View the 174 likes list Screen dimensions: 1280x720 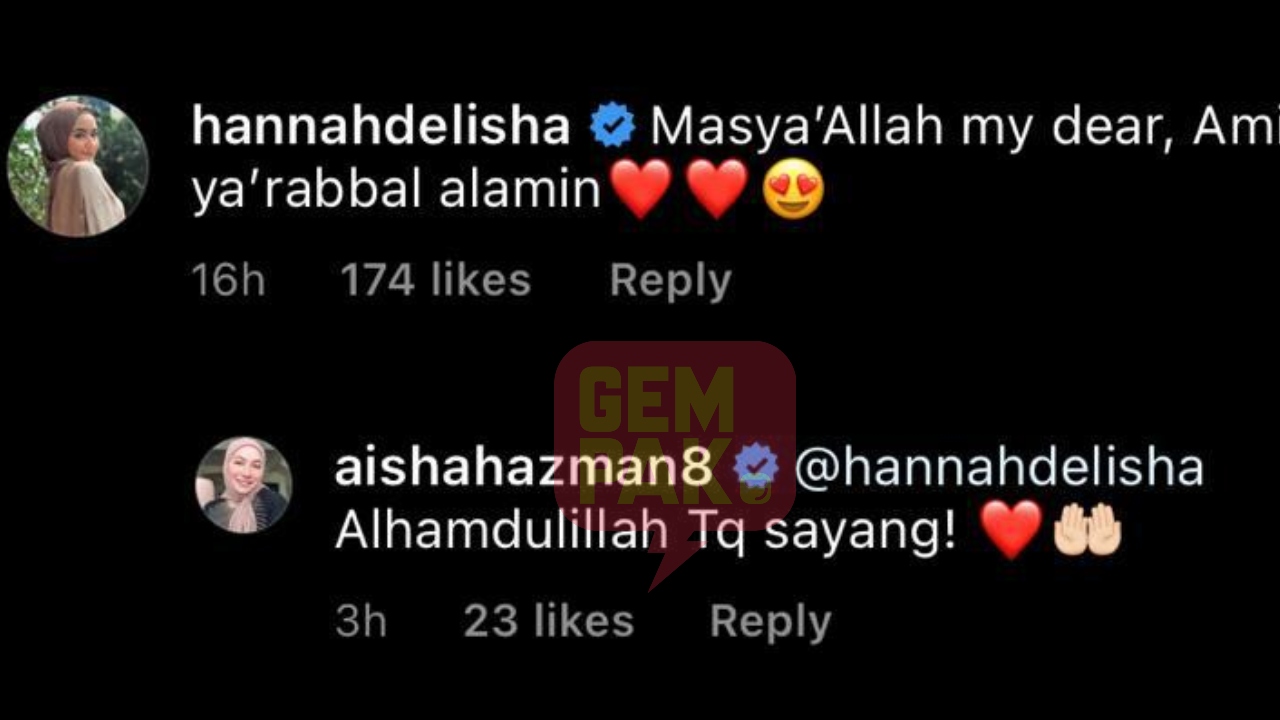point(435,280)
